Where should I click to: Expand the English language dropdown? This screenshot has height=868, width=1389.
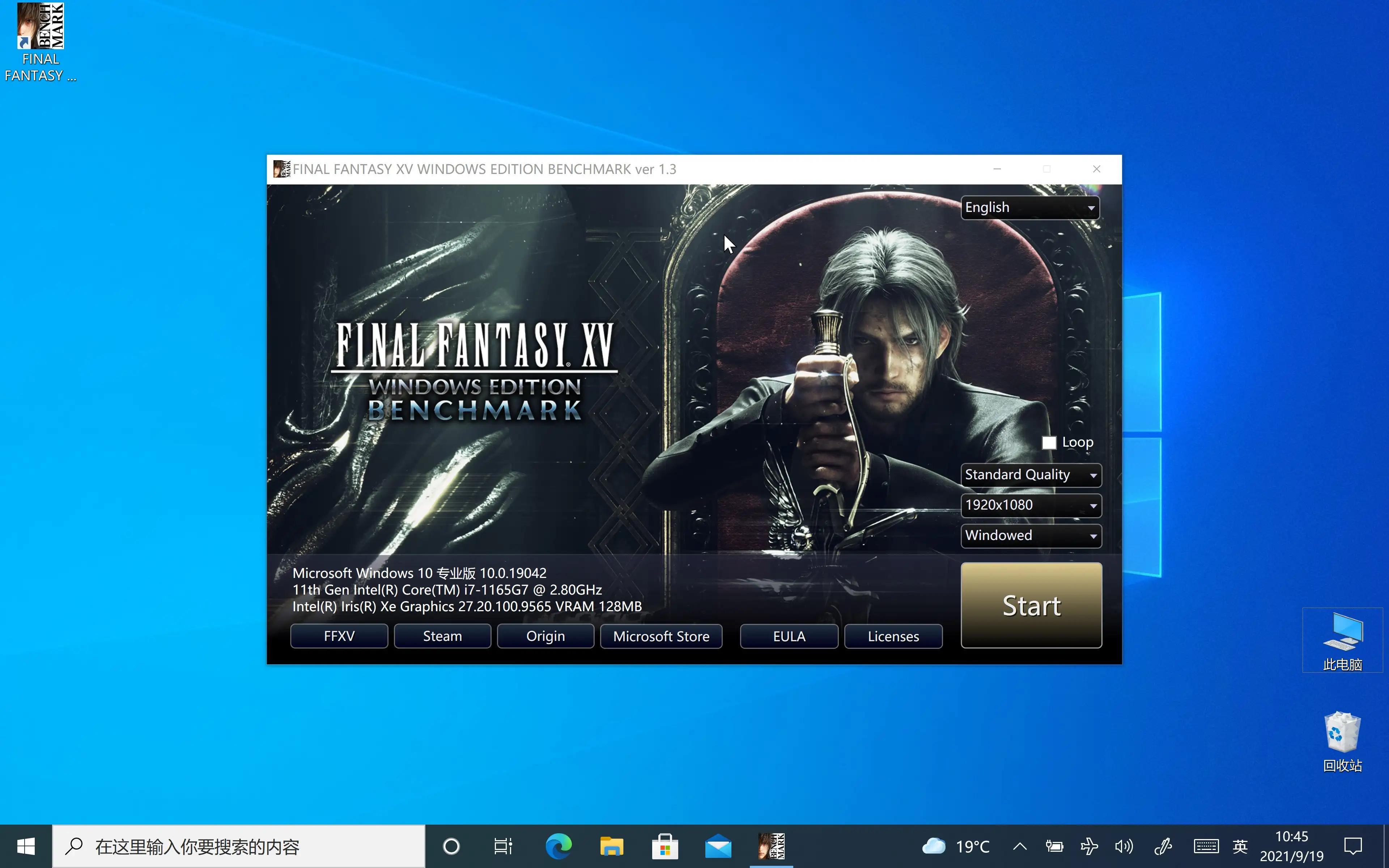pos(1030,208)
